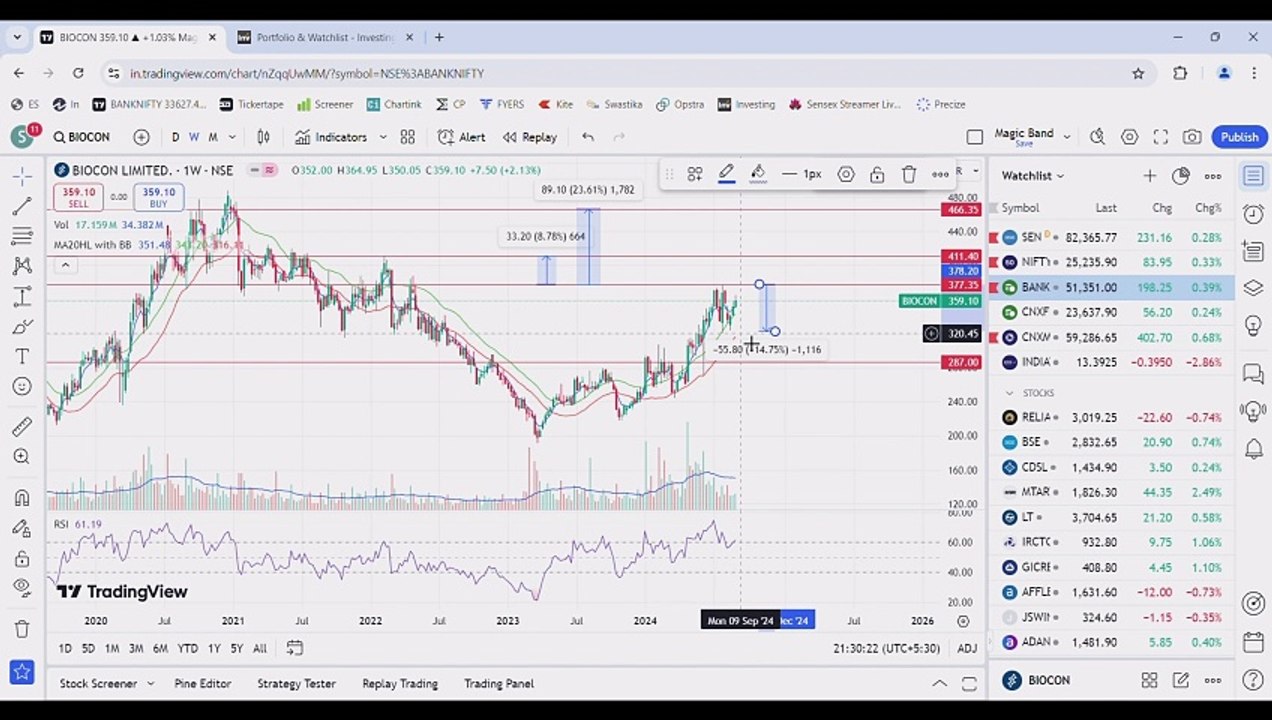Toggle hide all drawings eye
This screenshot has width=1272, height=720.
21,588
